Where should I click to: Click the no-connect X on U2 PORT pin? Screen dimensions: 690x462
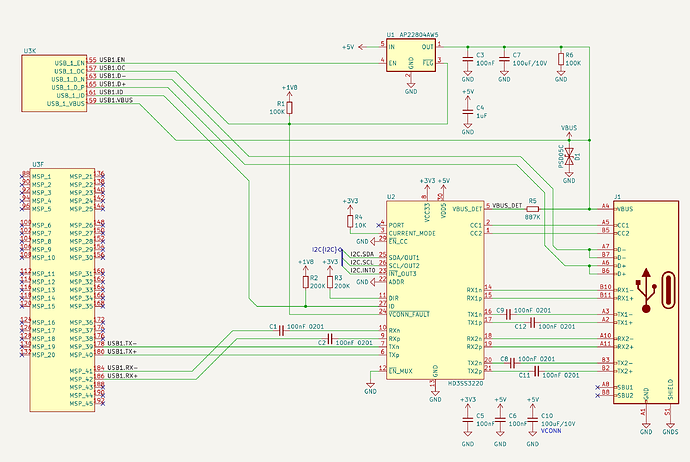[378, 225]
